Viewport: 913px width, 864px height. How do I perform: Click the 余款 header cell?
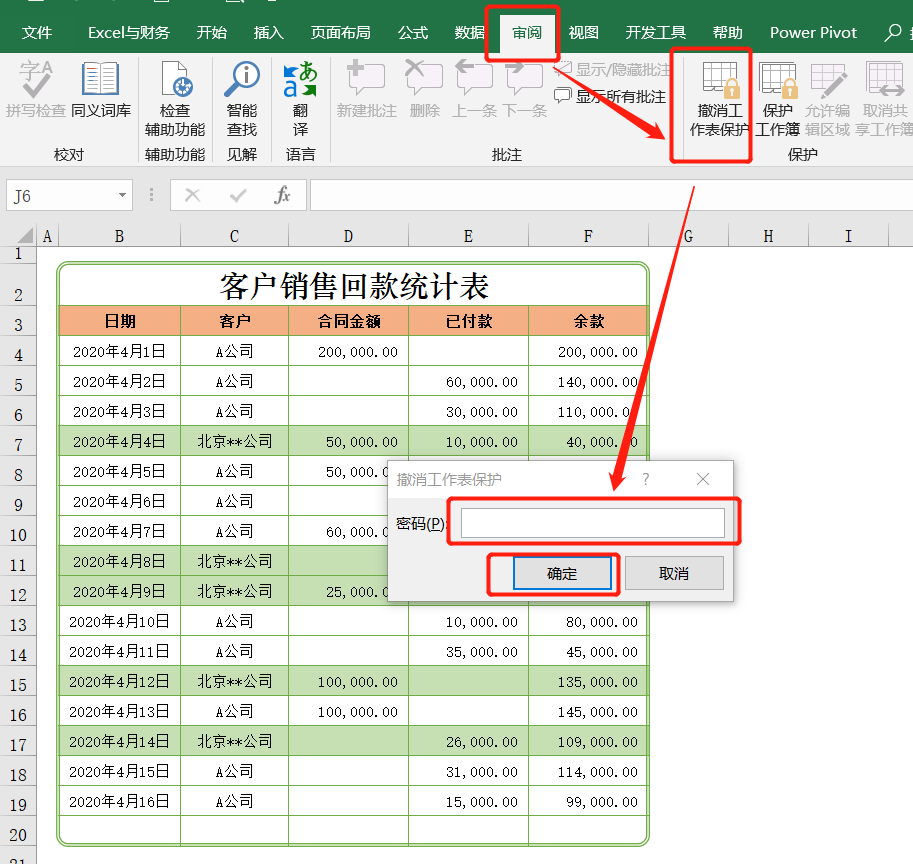(588, 321)
